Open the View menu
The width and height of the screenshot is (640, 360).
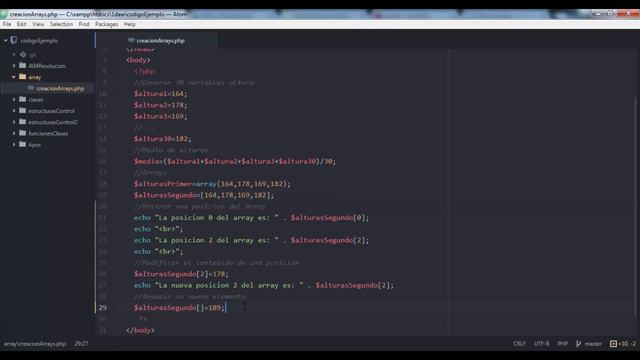point(38,24)
